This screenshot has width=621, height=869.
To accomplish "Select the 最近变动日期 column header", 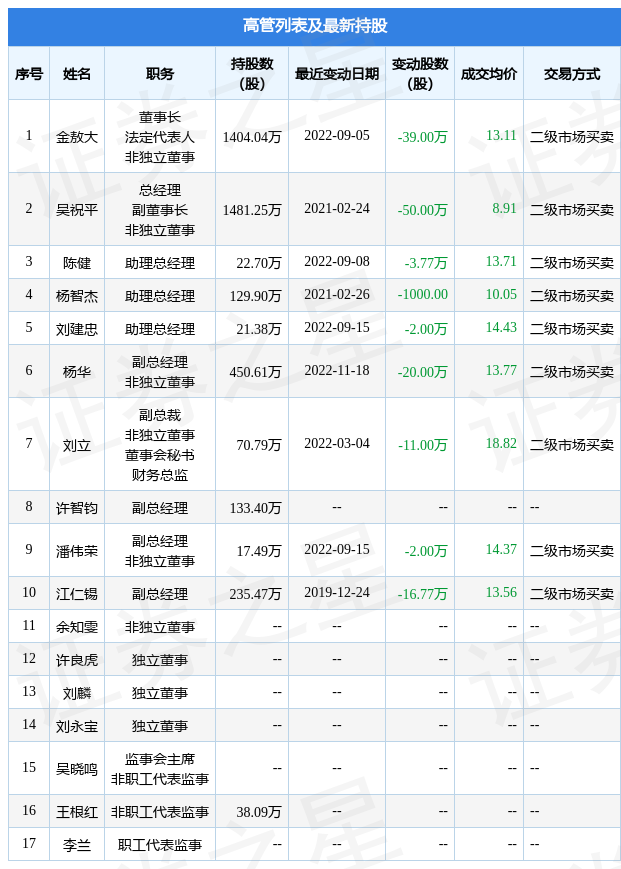I will click(x=337, y=74).
